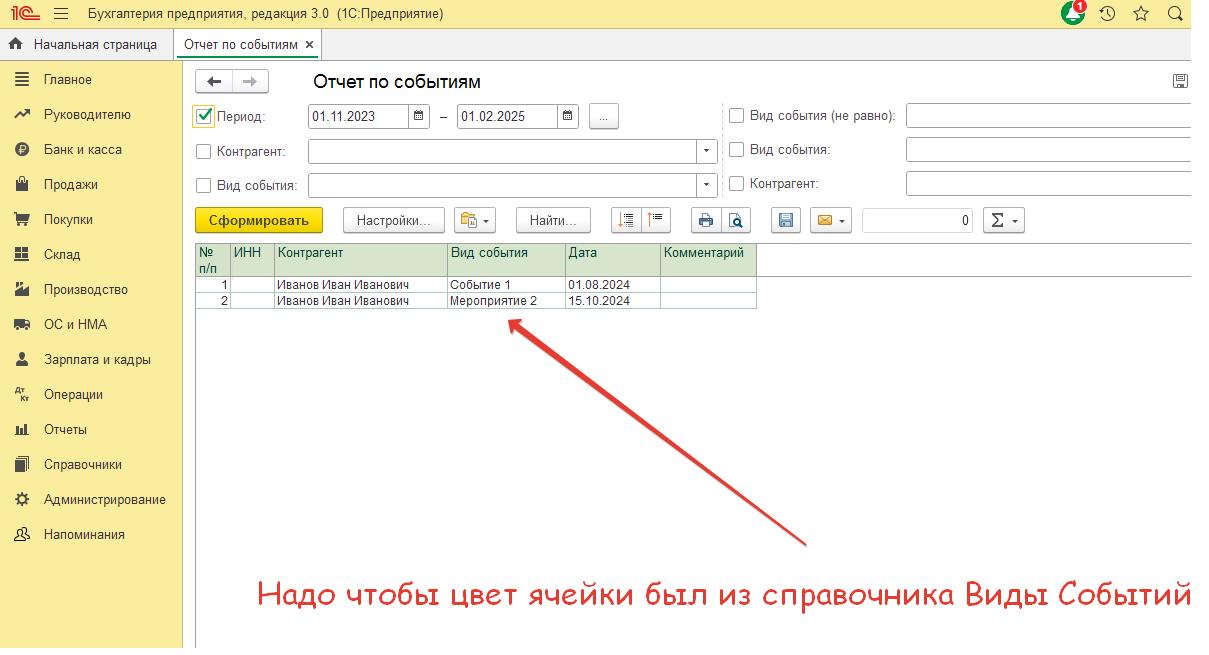
Task: Open favorites star icon
Action: pos(1141,14)
